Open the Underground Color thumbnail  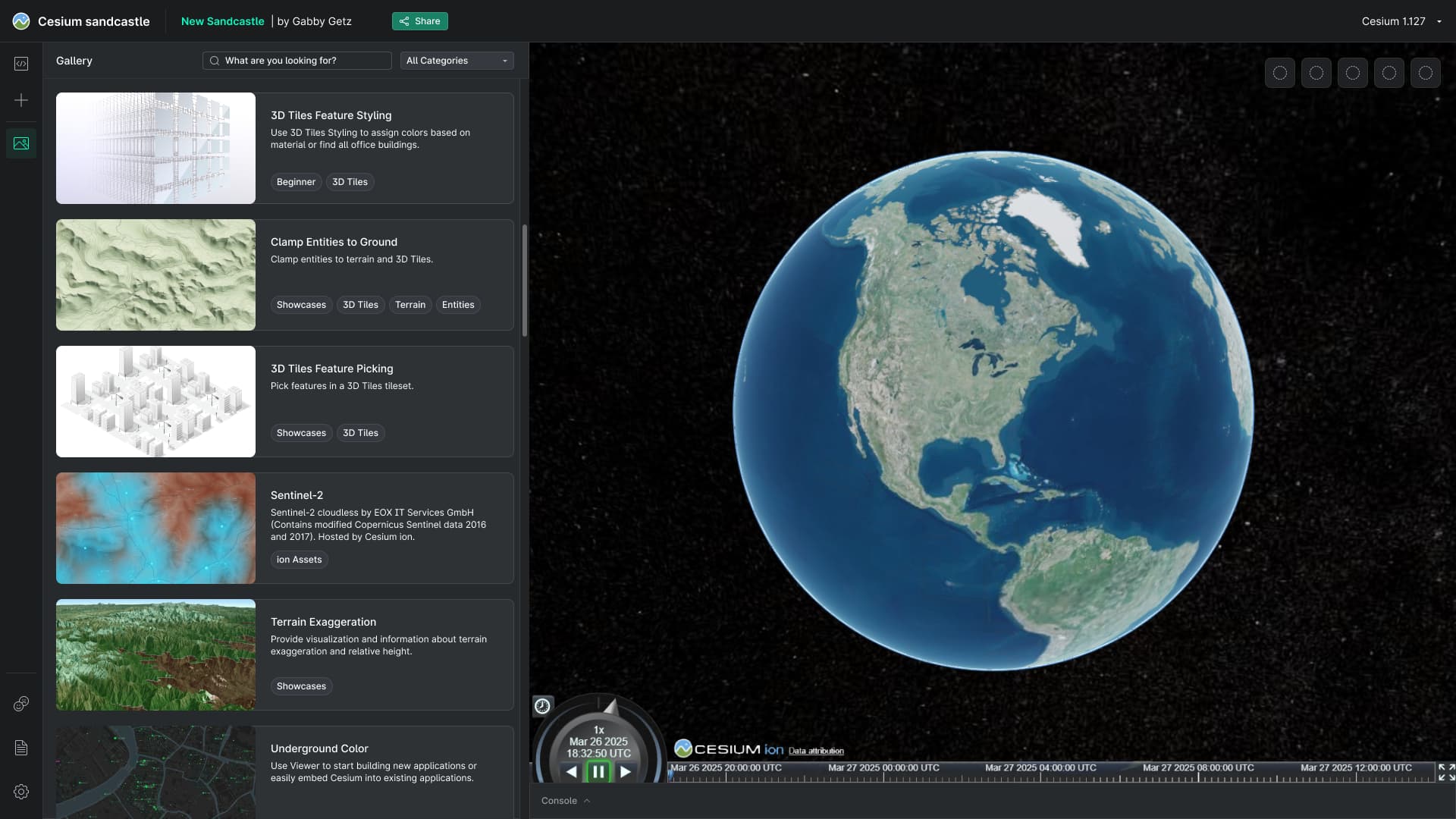pyautogui.click(x=155, y=772)
